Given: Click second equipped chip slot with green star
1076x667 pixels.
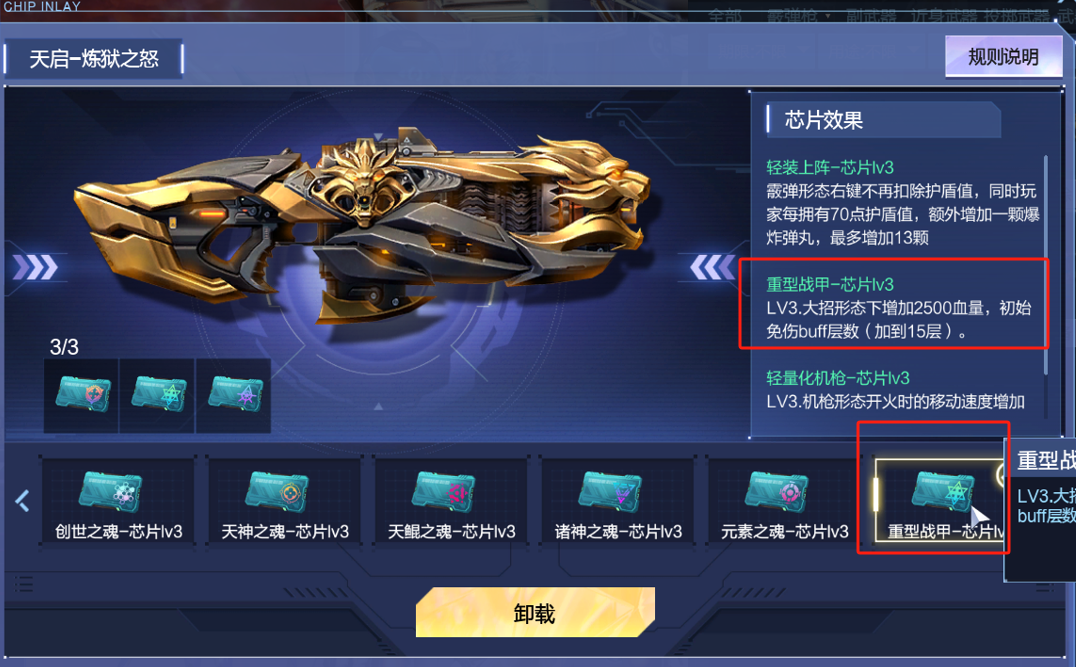Looking at the screenshot, I should [157, 395].
